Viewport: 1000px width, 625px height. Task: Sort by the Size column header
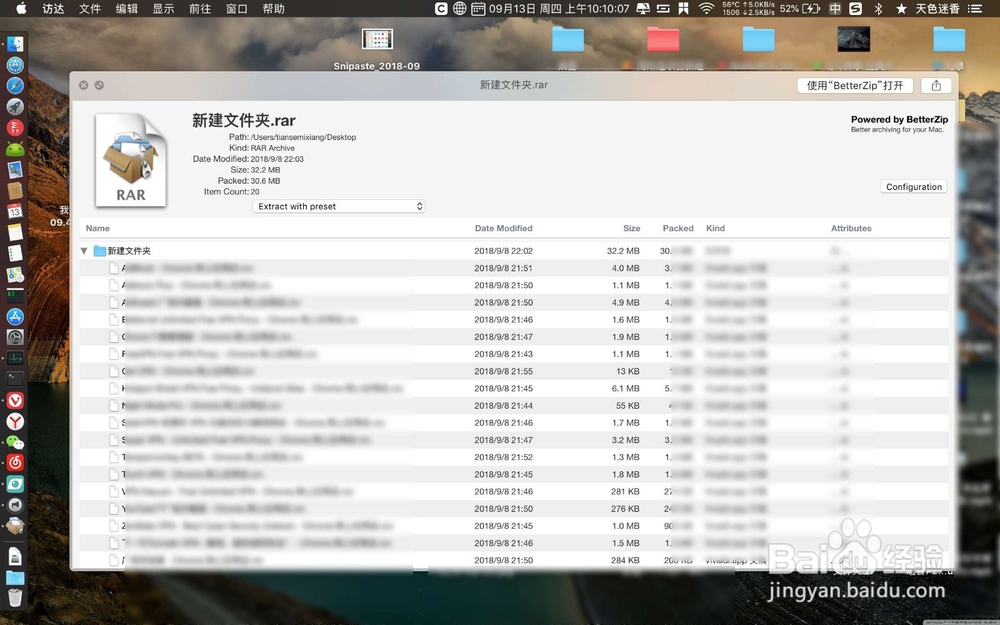coord(631,228)
